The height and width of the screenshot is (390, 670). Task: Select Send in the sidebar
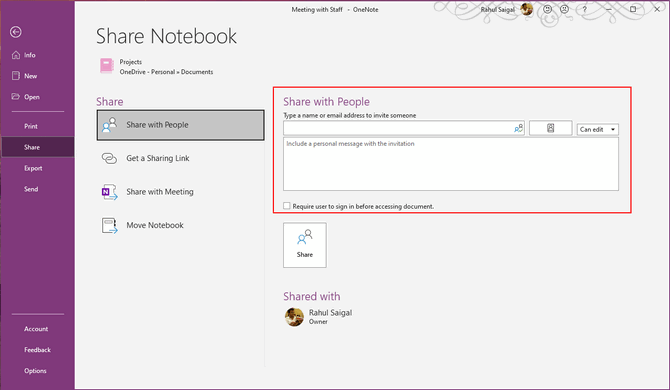coord(31,189)
